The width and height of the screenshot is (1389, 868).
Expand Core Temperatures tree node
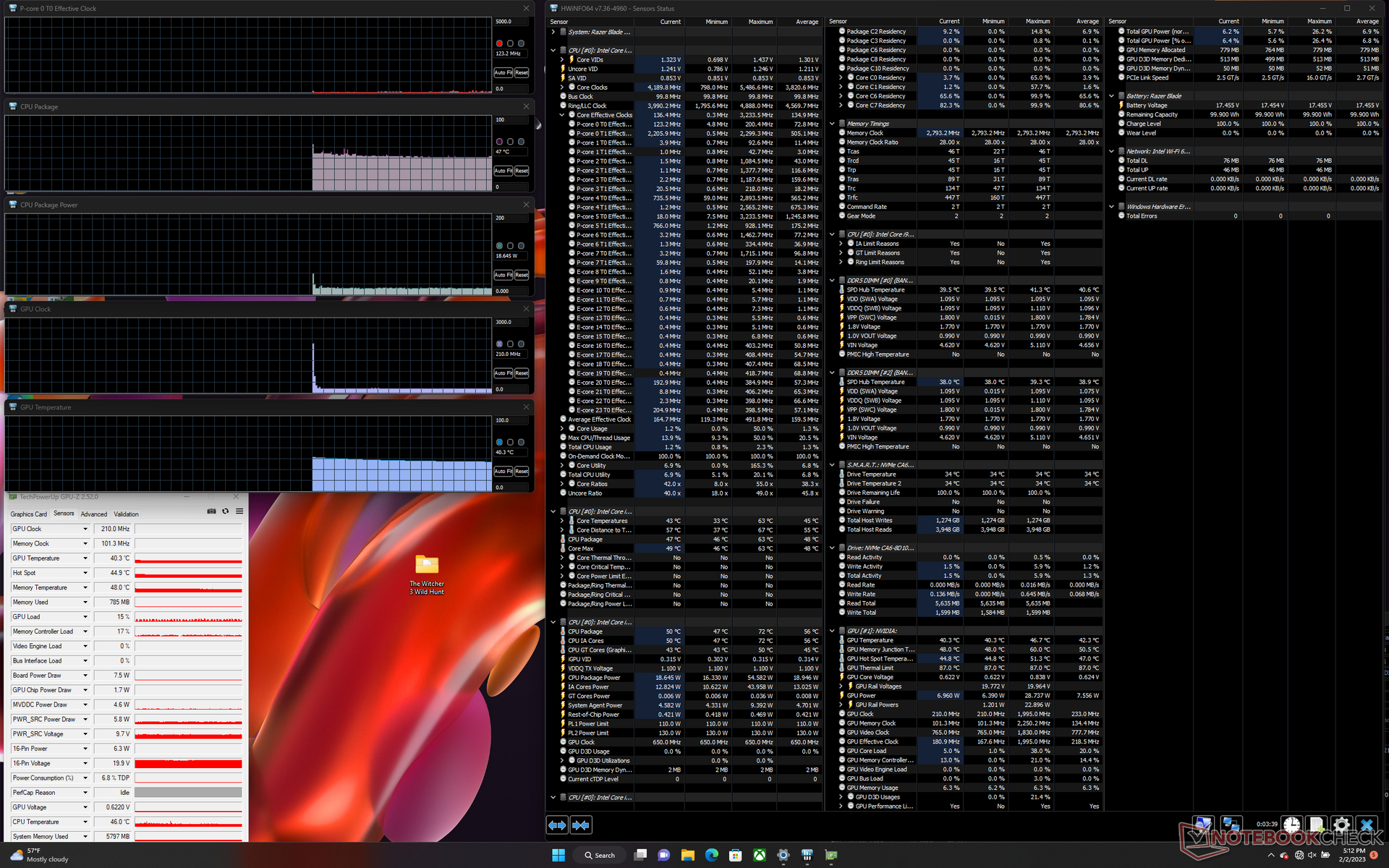562,521
